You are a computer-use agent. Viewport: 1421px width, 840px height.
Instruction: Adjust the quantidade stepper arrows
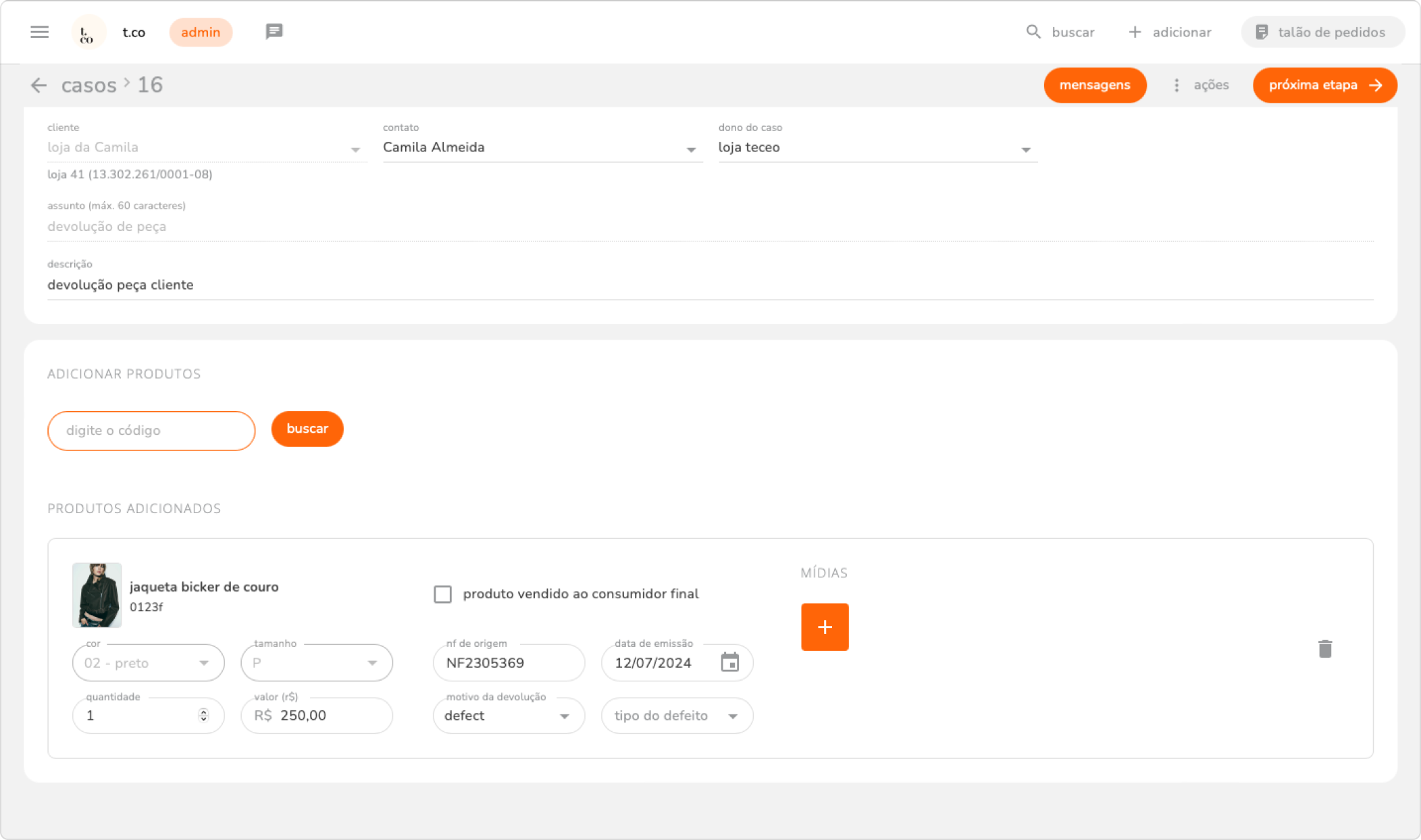click(203, 715)
